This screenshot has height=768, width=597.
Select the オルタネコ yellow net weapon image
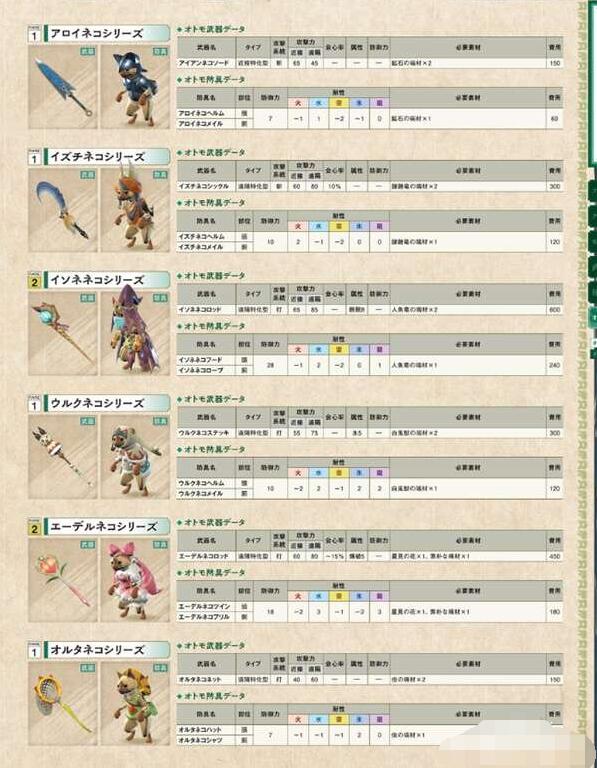point(63,704)
